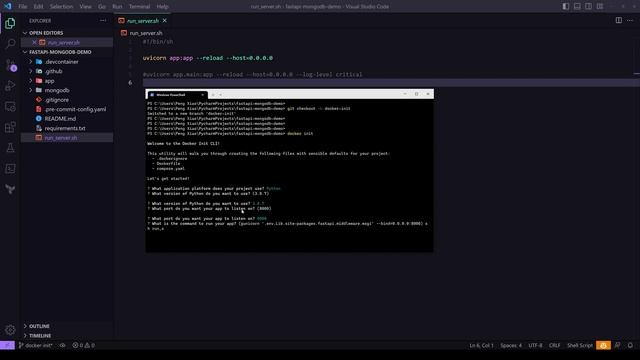Open the Selection menu

click(61, 7)
